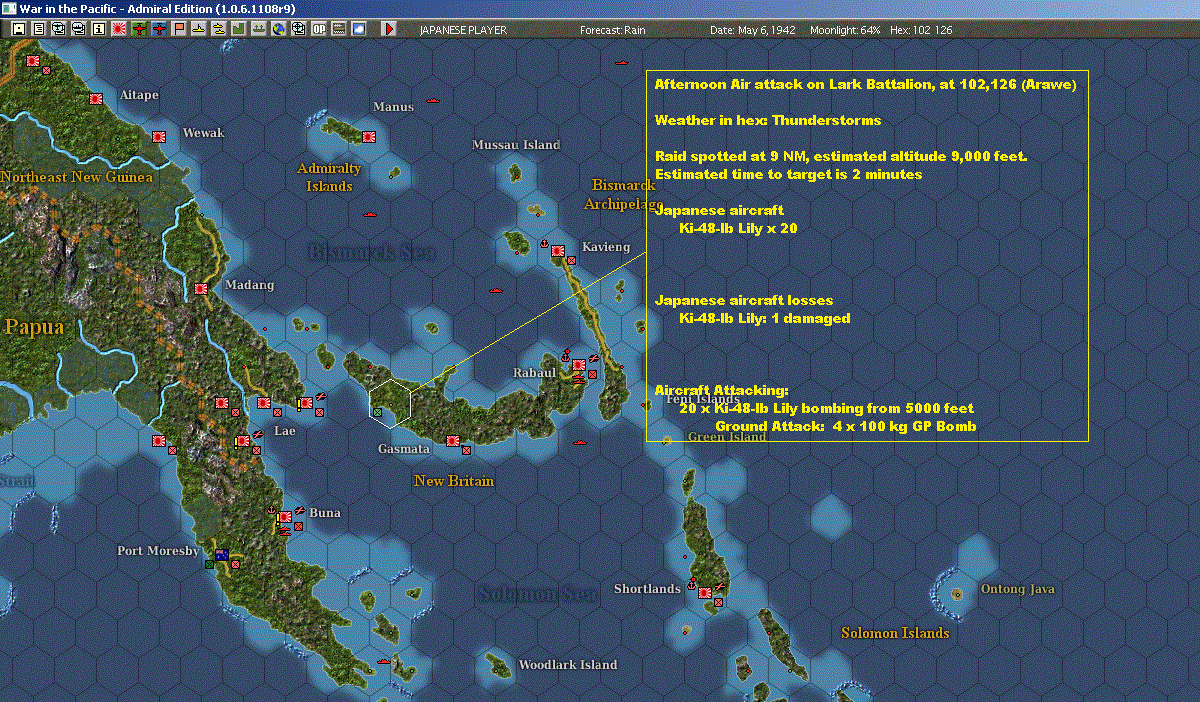Click the red end turn arrow
Screen dimensions: 1200x702
pyautogui.click(x=389, y=30)
